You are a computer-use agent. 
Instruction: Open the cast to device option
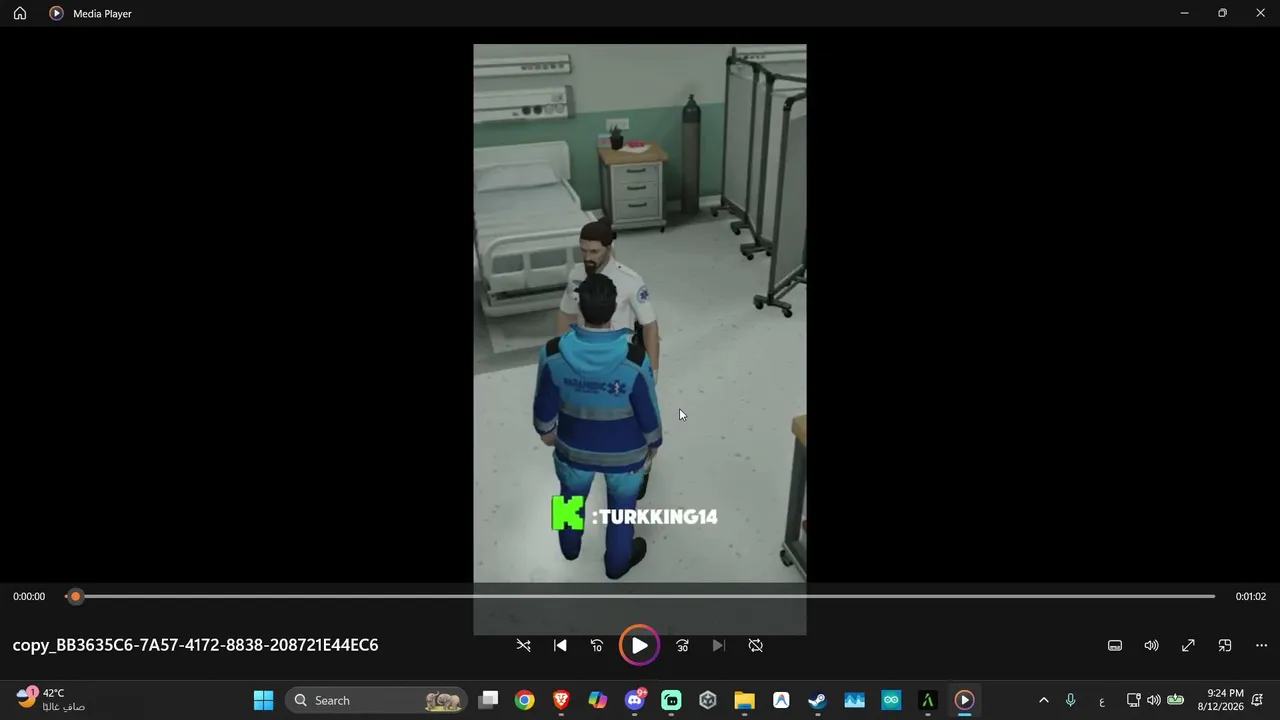[x=1225, y=646]
